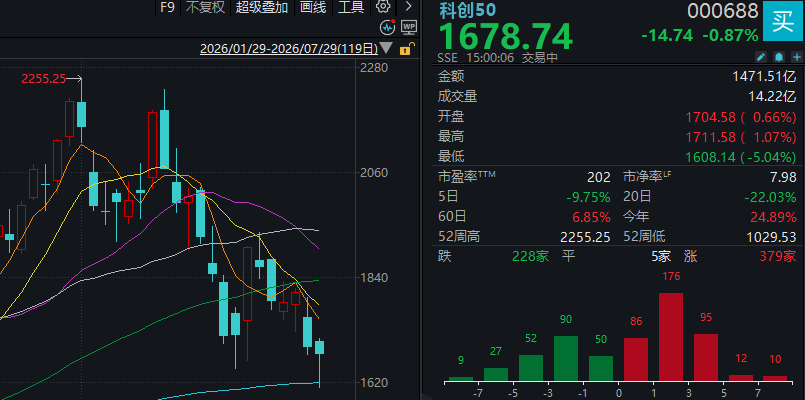Toggle the yellow date range lock icon
Image resolution: width=805 pixels, height=400 pixels.
click(x=405, y=49)
